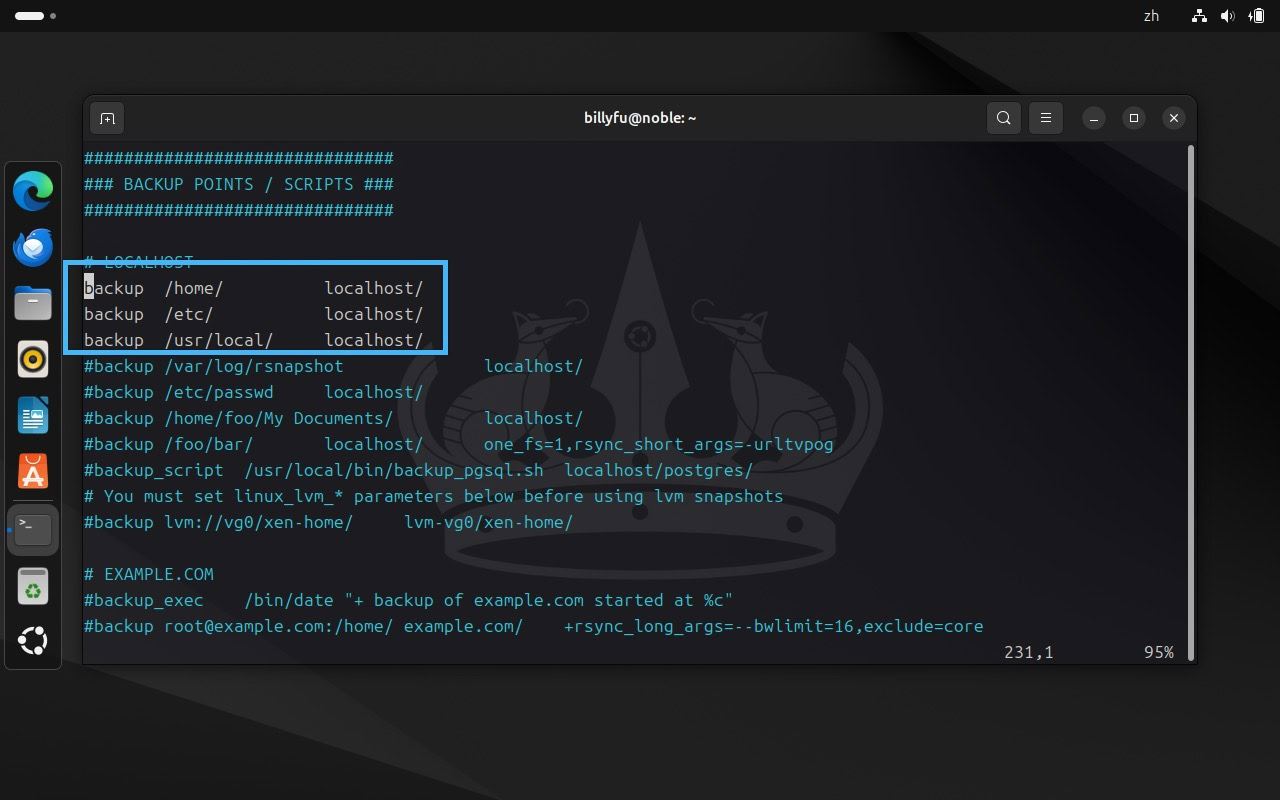Screen dimensions: 1280x800
Task: Click the battery status icon
Action: pyautogui.click(x=1256, y=16)
